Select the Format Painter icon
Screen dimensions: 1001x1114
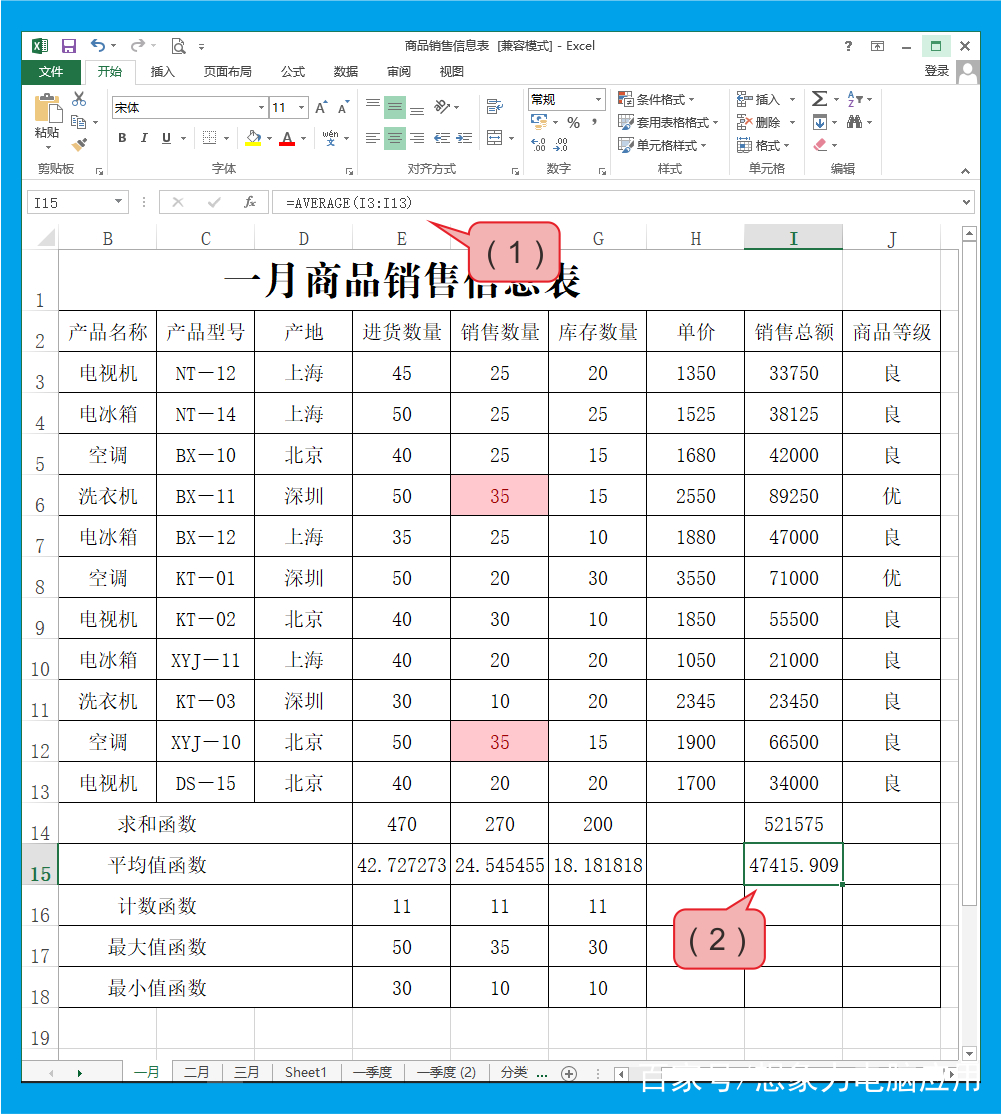[79, 144]
